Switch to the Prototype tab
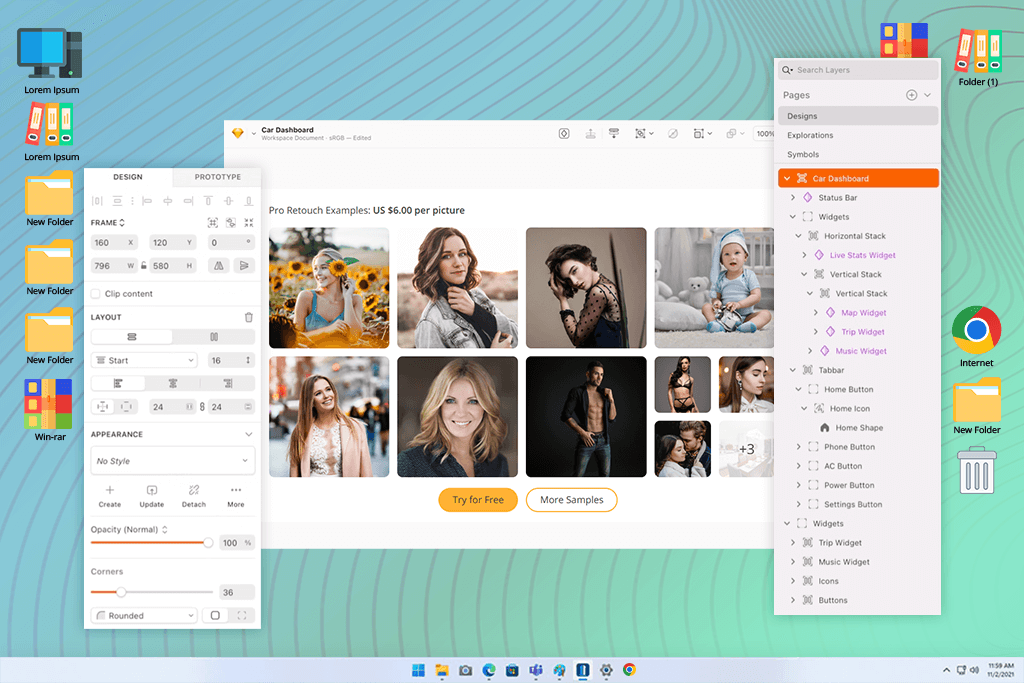 coord(217,177)
